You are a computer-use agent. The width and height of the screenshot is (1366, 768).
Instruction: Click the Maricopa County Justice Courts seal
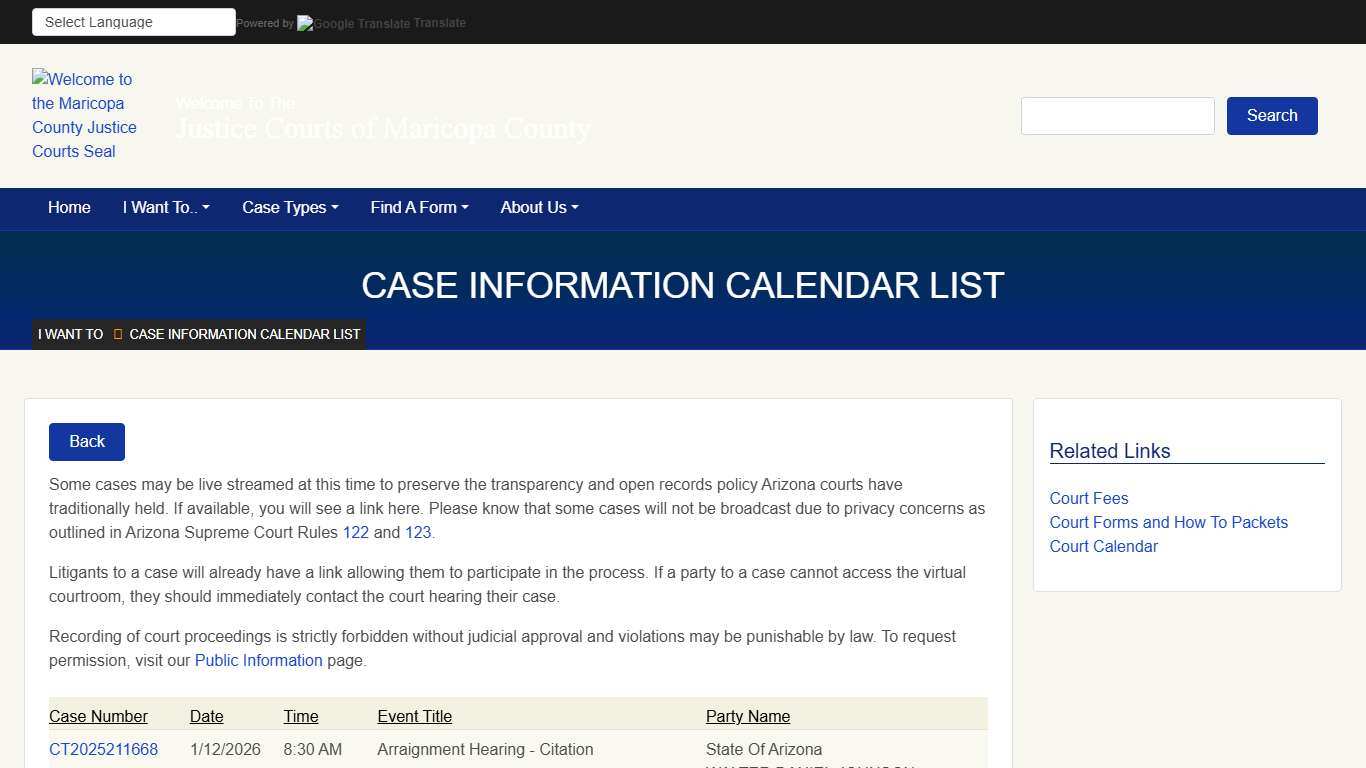tap(84, 115)
